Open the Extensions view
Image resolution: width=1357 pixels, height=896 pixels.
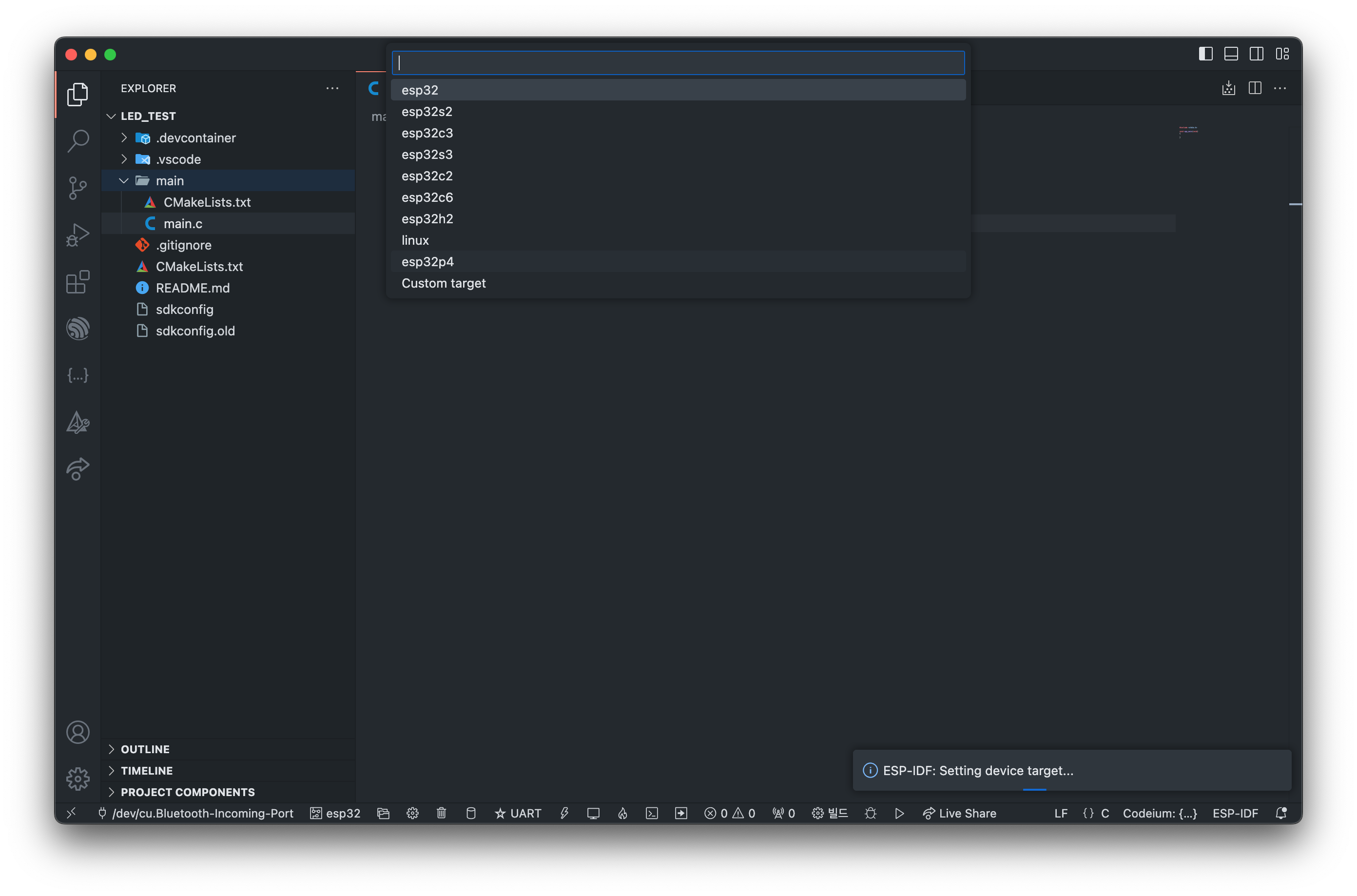pyautogui.click(x=78, y=282)
